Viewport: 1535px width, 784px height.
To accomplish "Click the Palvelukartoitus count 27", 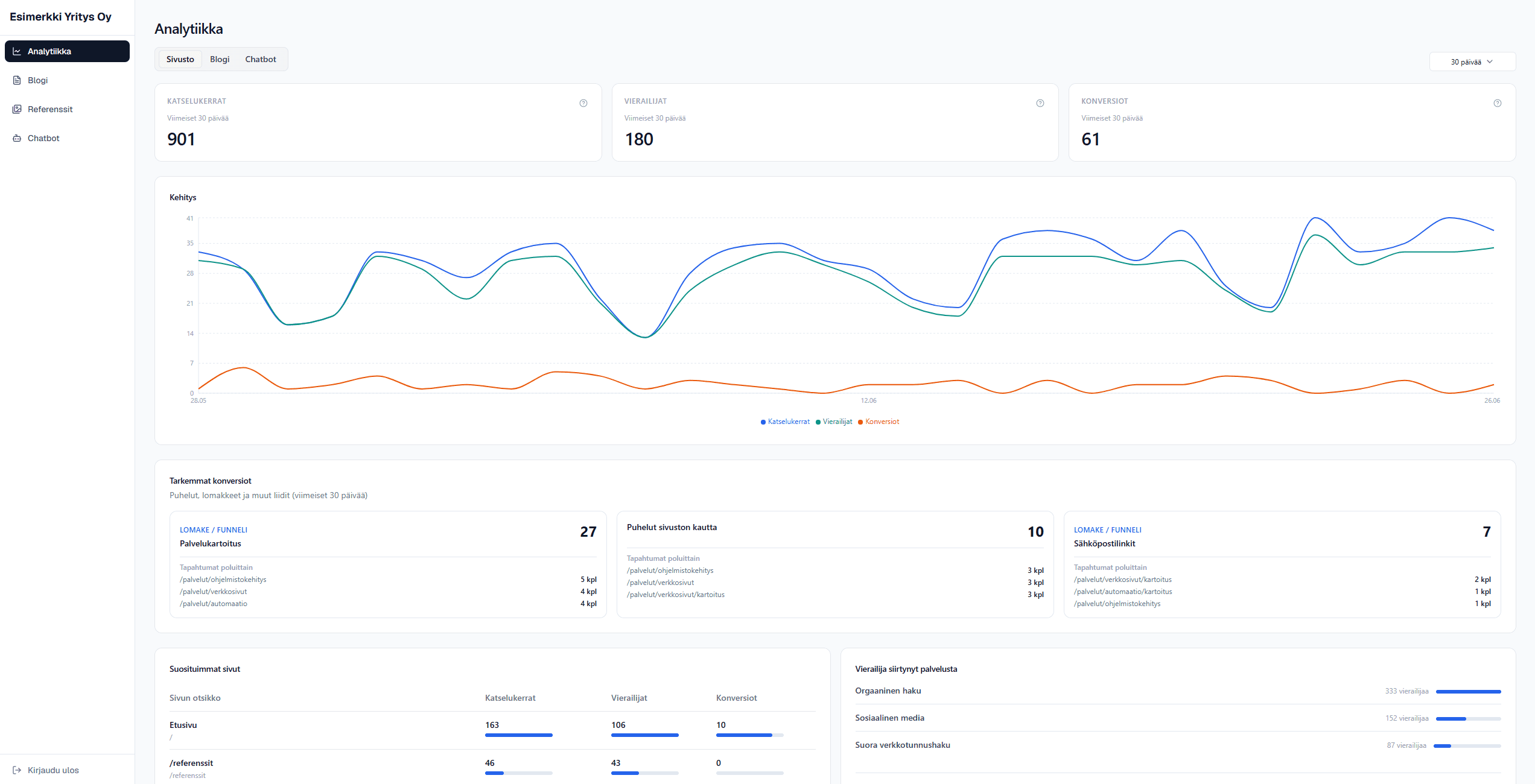I will click(x=588, y=532).
